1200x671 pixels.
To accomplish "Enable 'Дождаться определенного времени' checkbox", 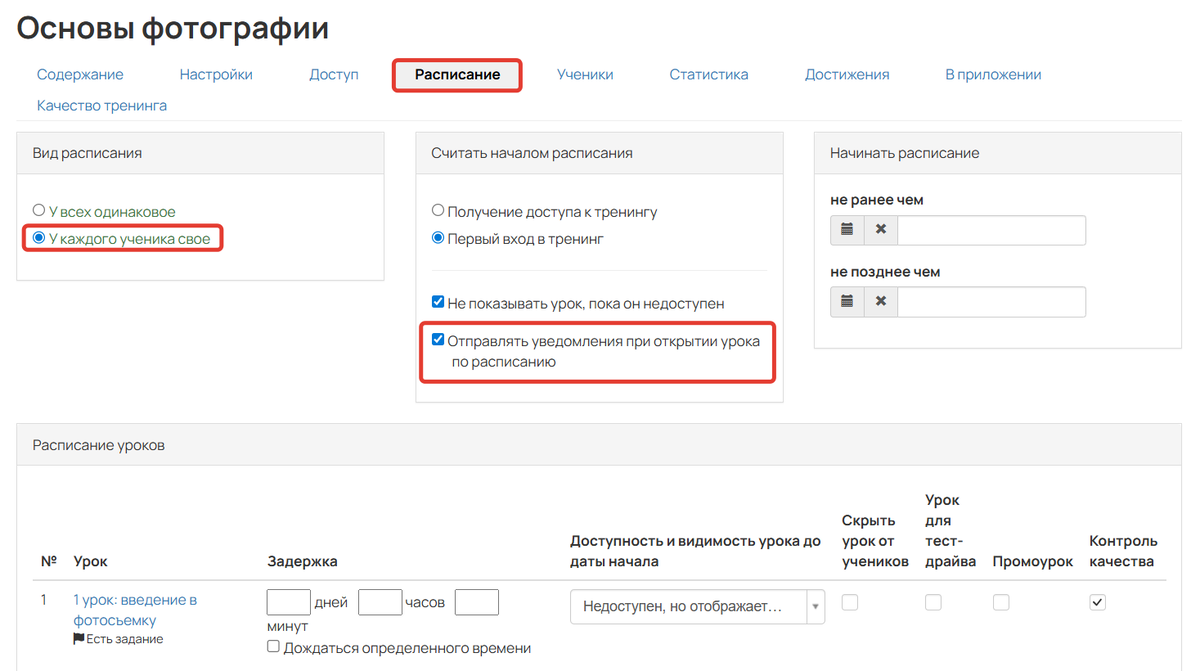I will click(274, 647).
